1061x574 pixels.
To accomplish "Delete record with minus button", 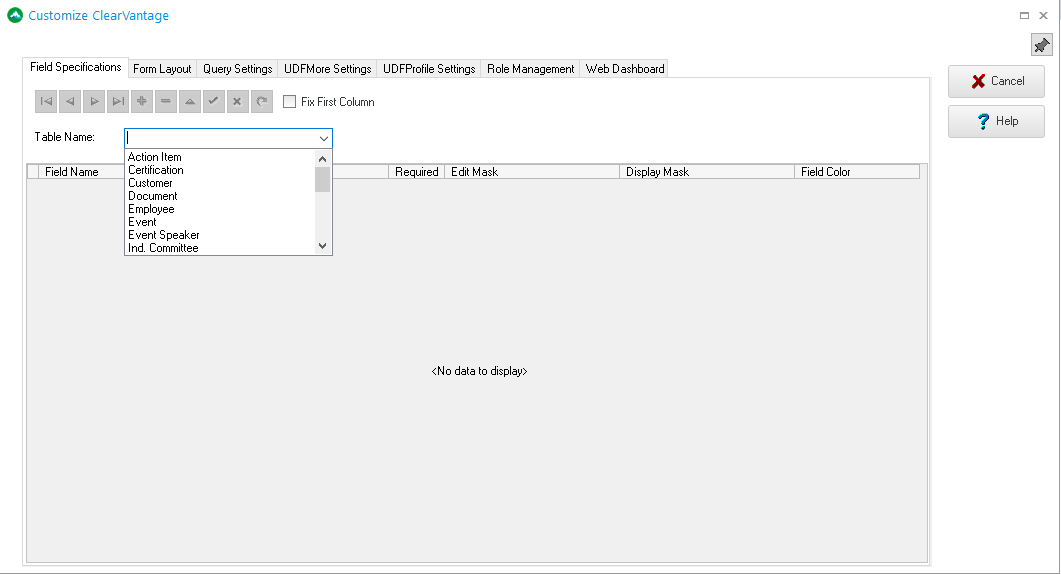I will click(166, 102).
